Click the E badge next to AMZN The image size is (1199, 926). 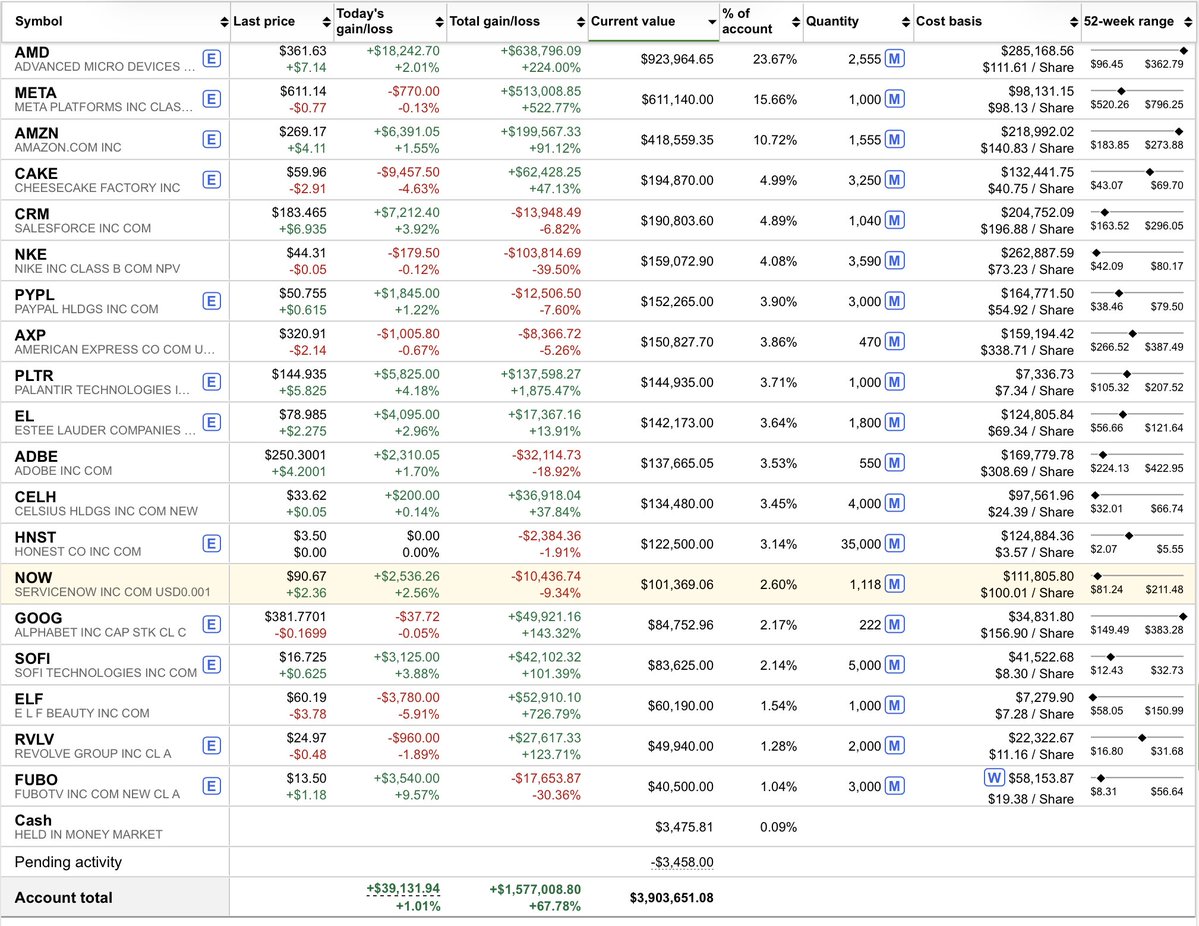click(x=212, y=139)
